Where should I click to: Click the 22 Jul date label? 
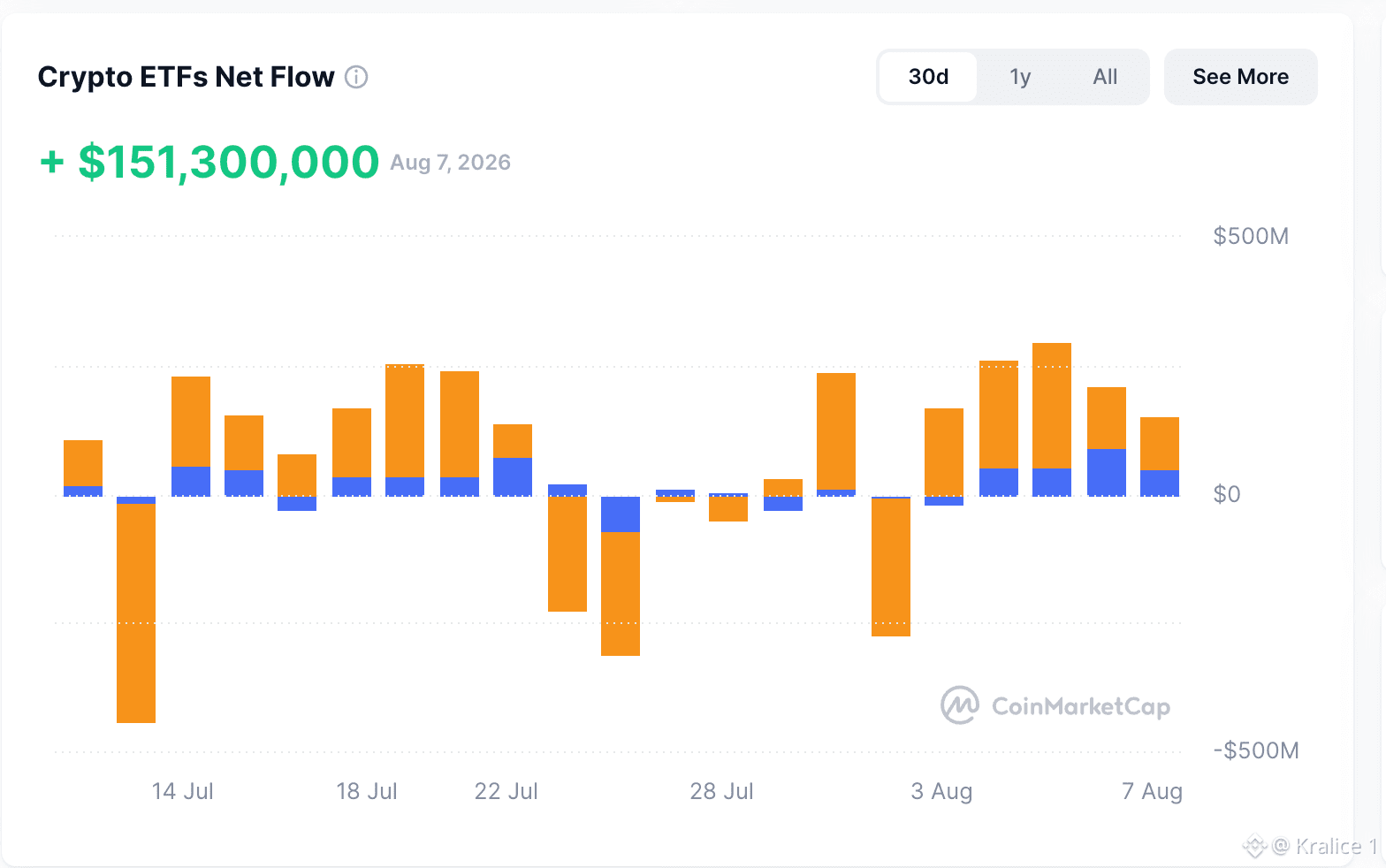pos(506,791)
